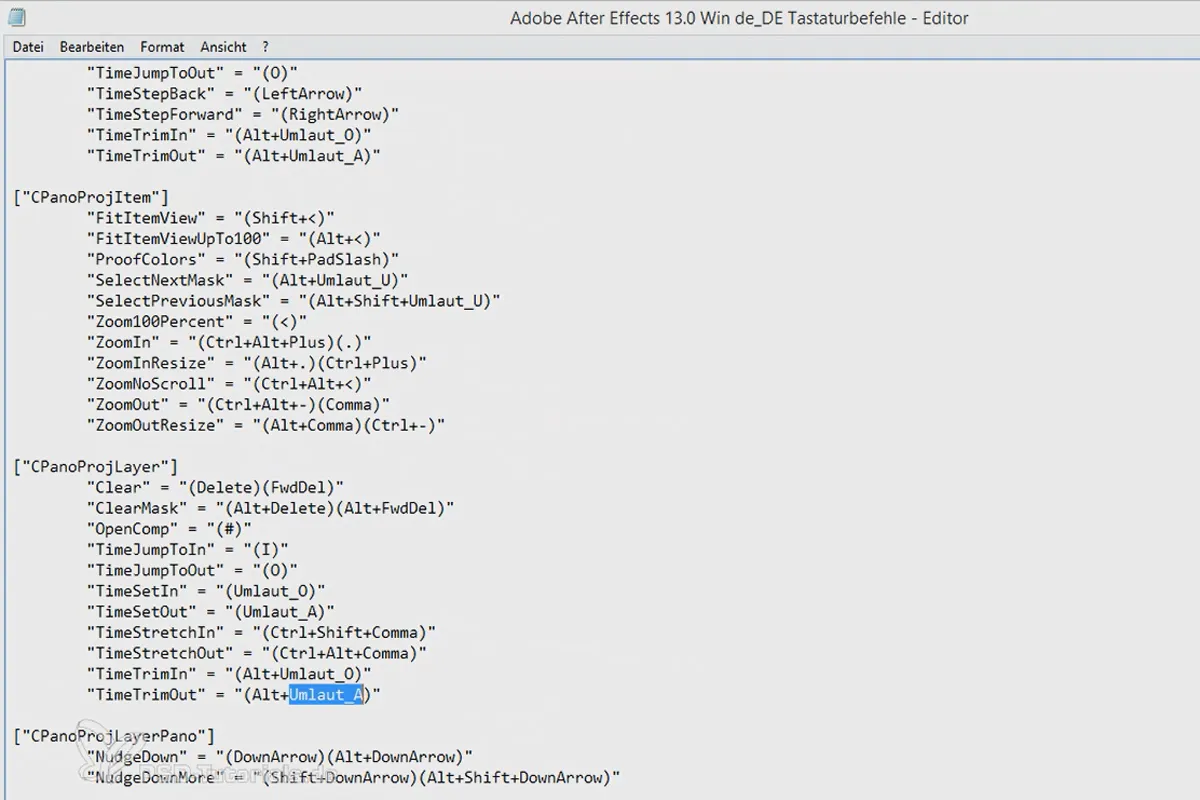Click the "ZoomNoScroll" line

click(229, 383)
